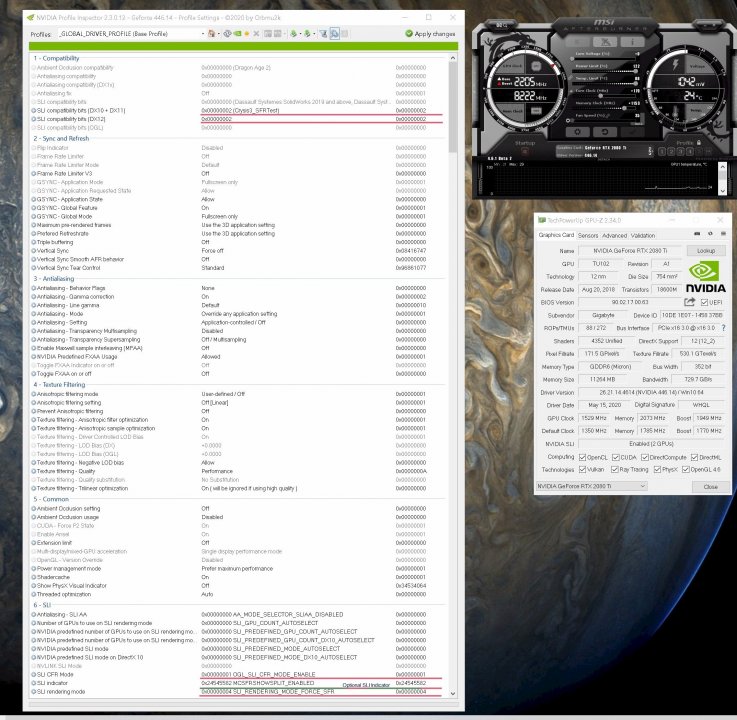Click the Lookup button in GPU-Z
737x720 pixels.
tap(706, 250)
